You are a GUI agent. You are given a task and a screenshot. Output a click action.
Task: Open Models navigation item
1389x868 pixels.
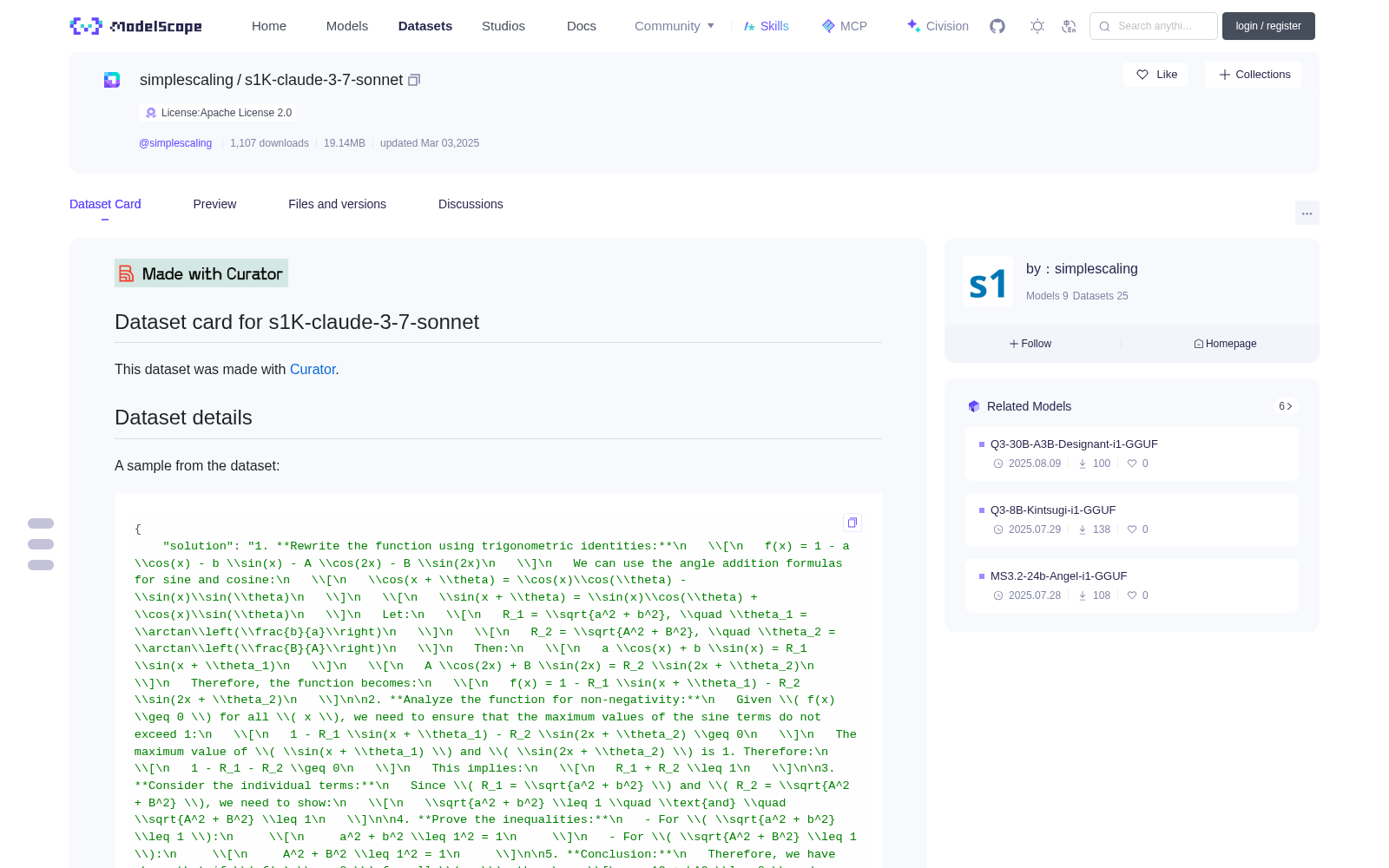click(347, 26)
